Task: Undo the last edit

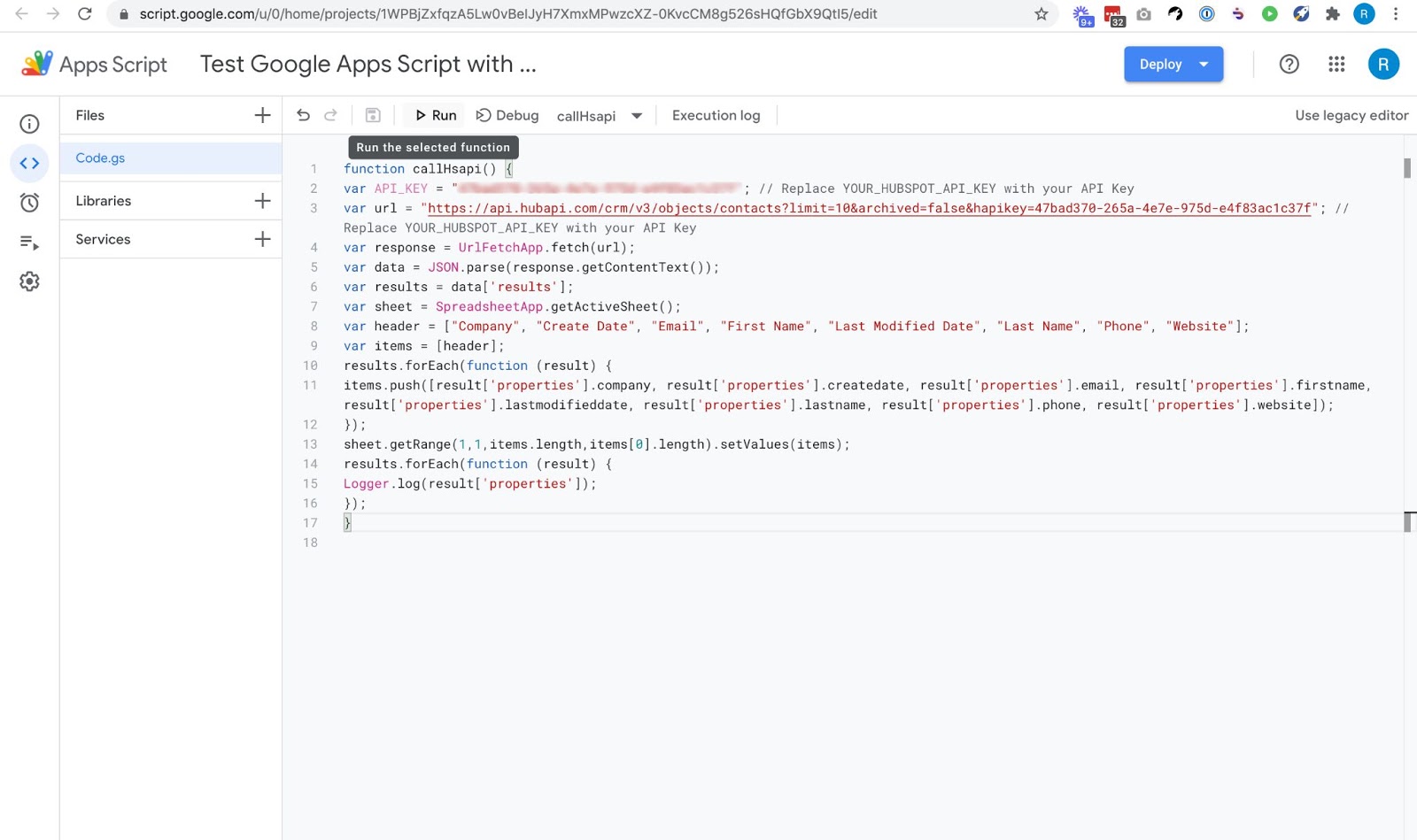Action: point(303,115)
